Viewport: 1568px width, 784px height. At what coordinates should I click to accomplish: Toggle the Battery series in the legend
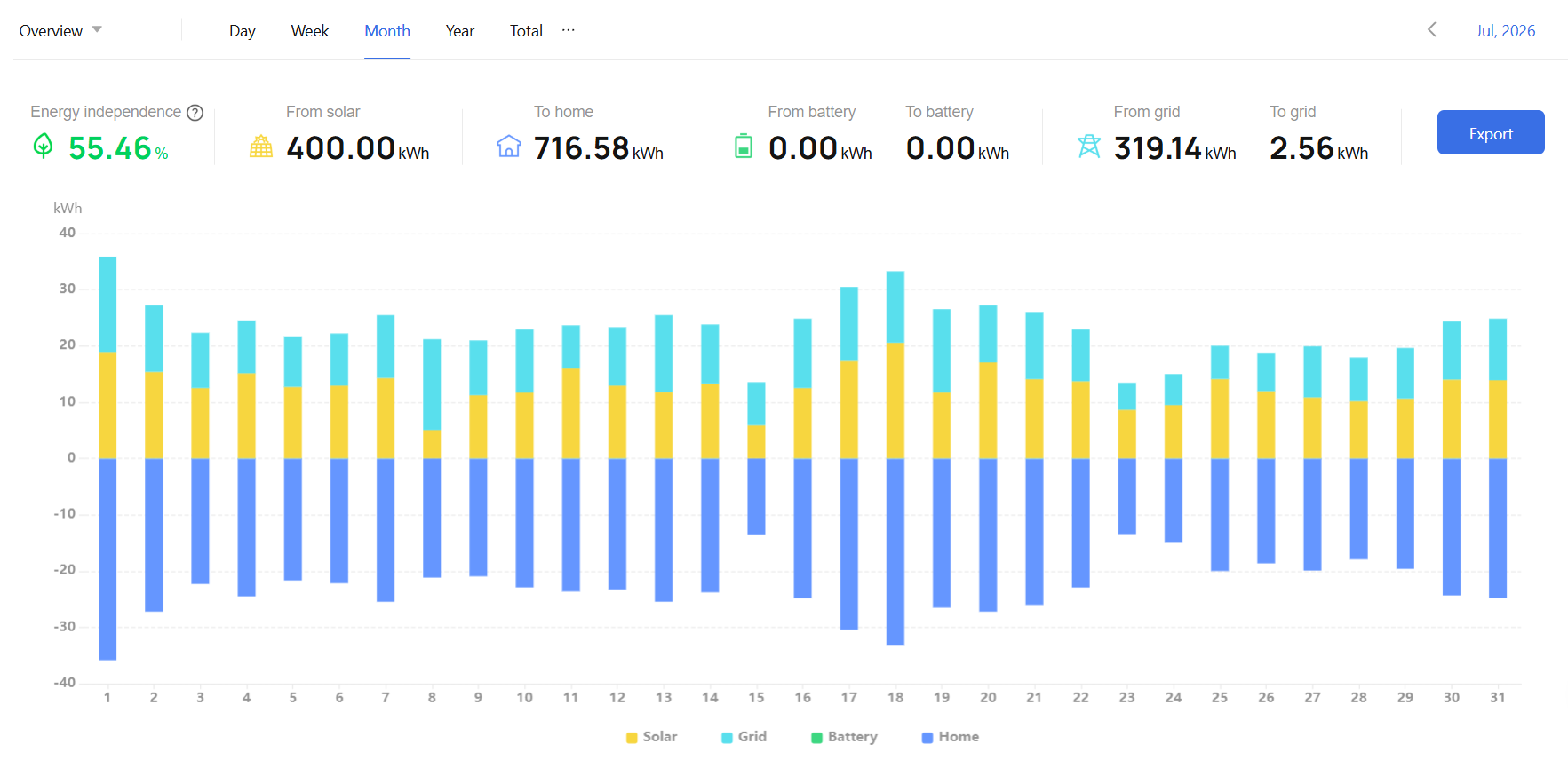coord(844,737)
